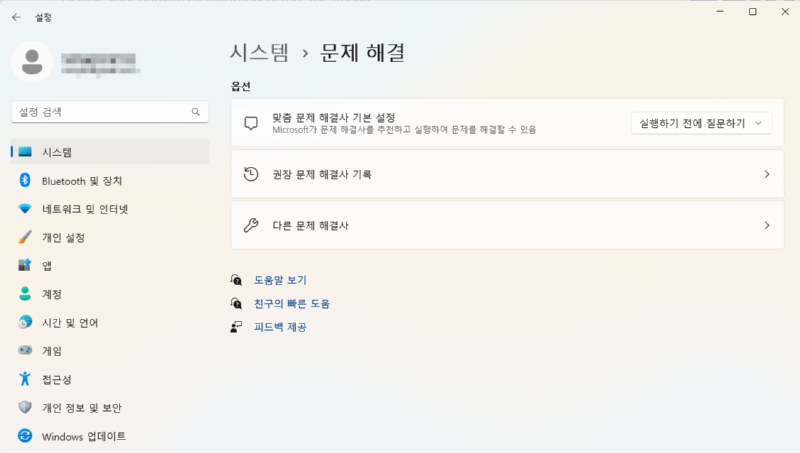Screen dimensions: 800x453
Task: Click the 친구의 빠른 도움 link
Action: click(x=291, y=303)
